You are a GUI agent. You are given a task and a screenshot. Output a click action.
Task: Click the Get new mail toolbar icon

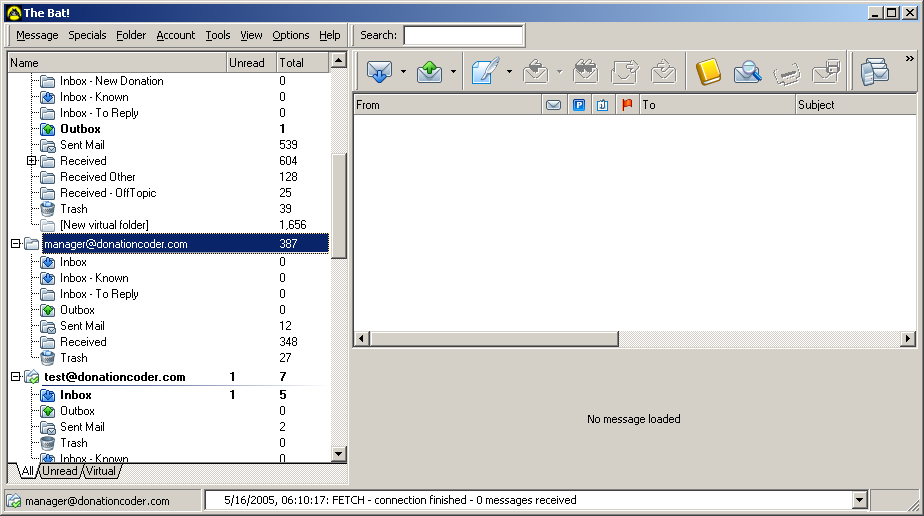coord(379,72)
